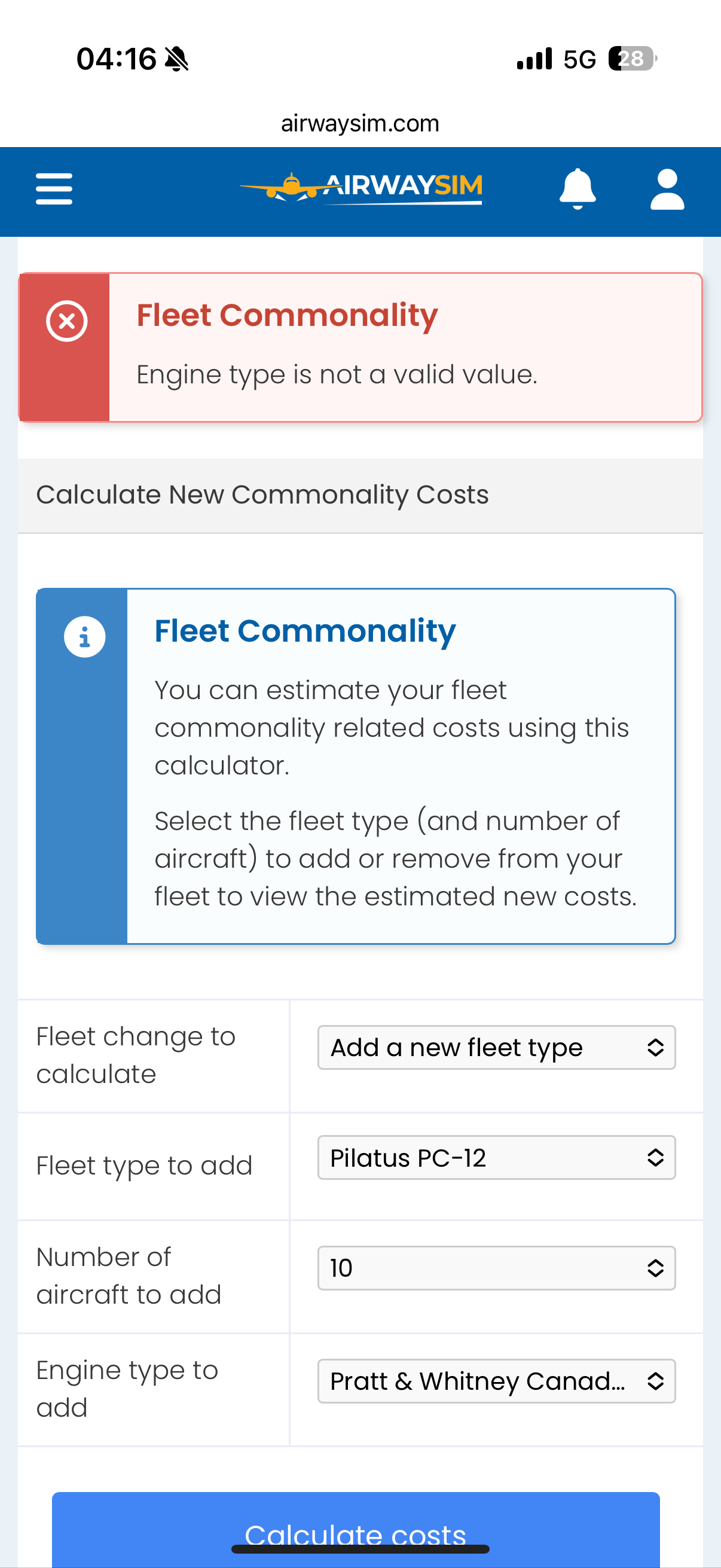The image size is (721, 1568).
Task: Tap the muted bell status icon
Action: tap(177, 59)
